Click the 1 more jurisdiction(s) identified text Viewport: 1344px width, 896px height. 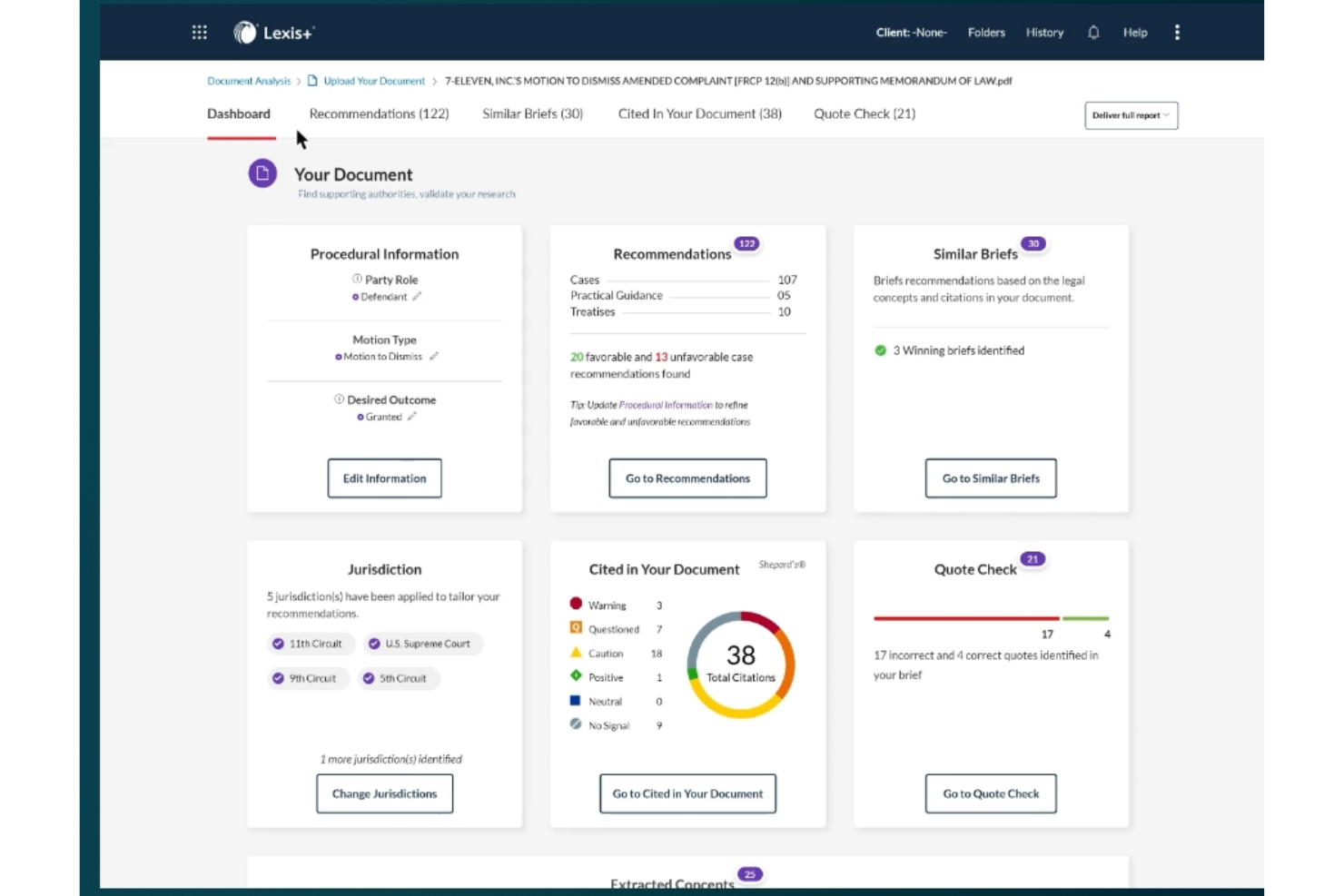390,759
